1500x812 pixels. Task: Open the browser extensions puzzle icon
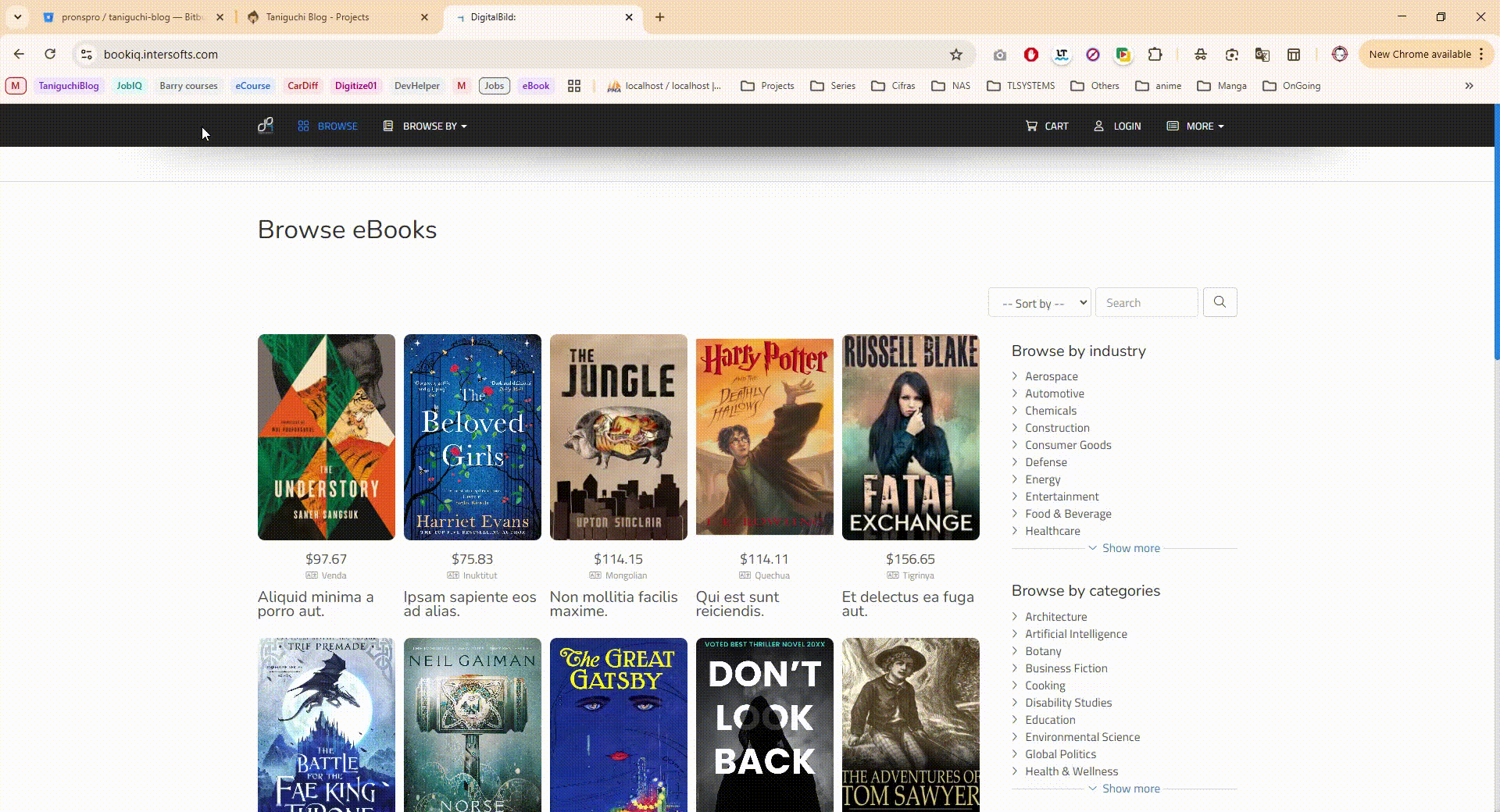coord(1155,55)
